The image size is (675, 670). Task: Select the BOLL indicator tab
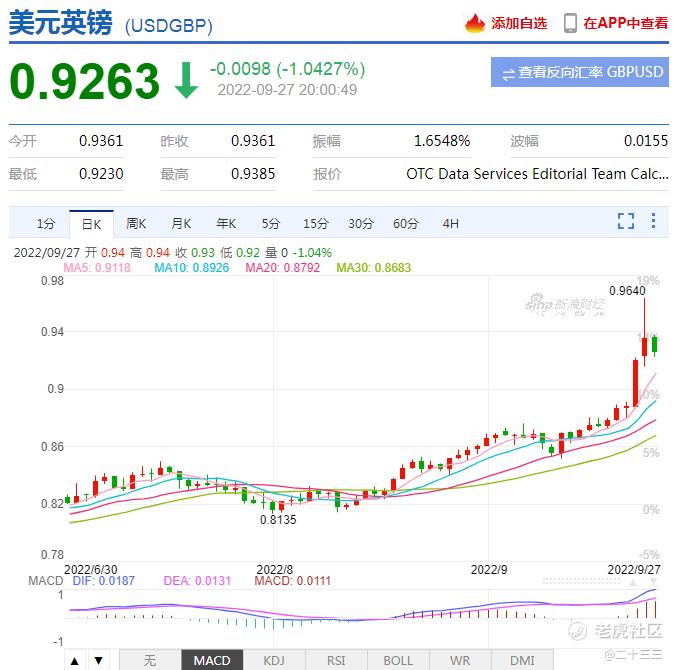(x=398, y=661)
